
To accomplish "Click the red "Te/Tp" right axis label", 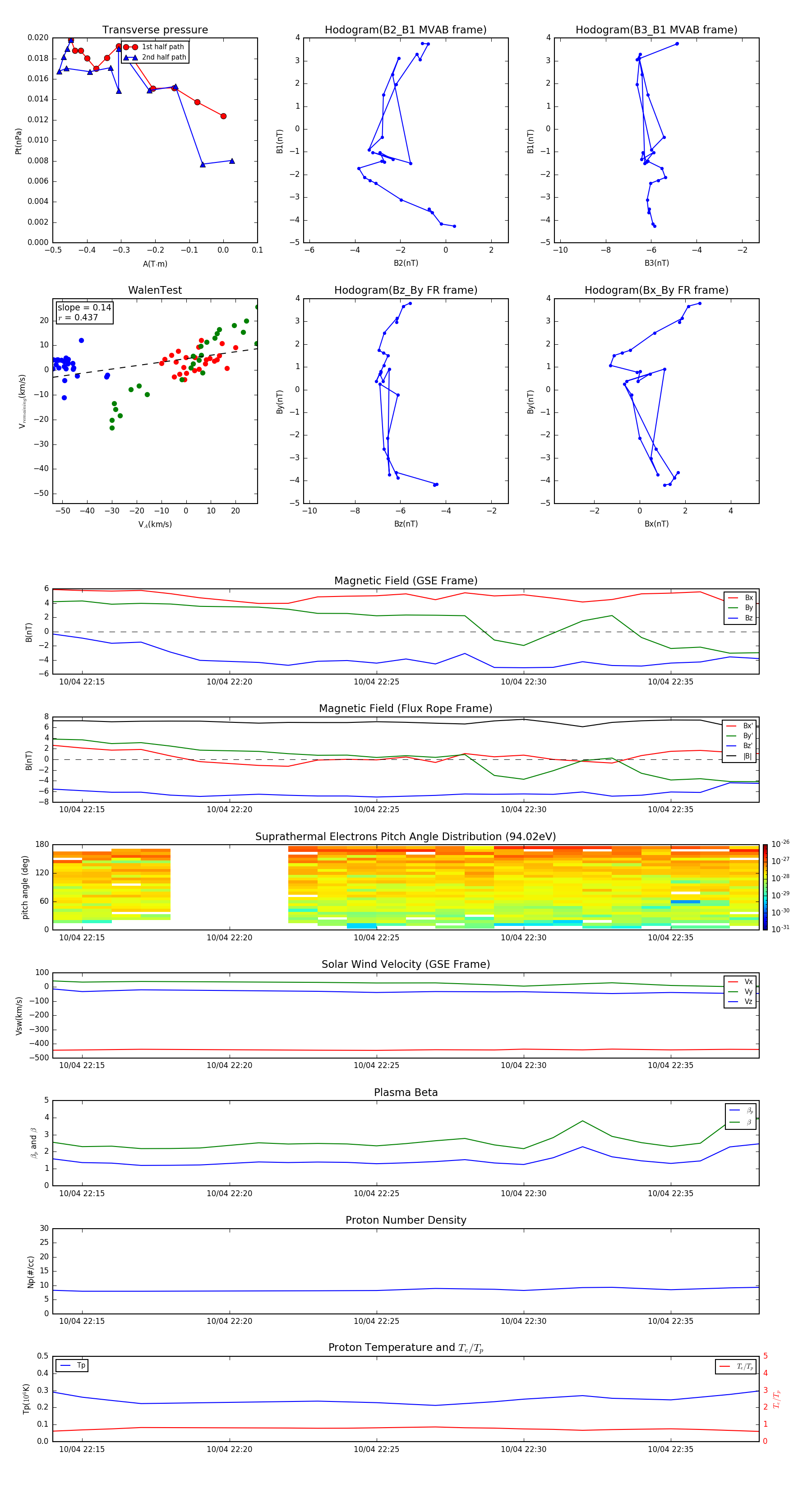I will [777, 1399].
